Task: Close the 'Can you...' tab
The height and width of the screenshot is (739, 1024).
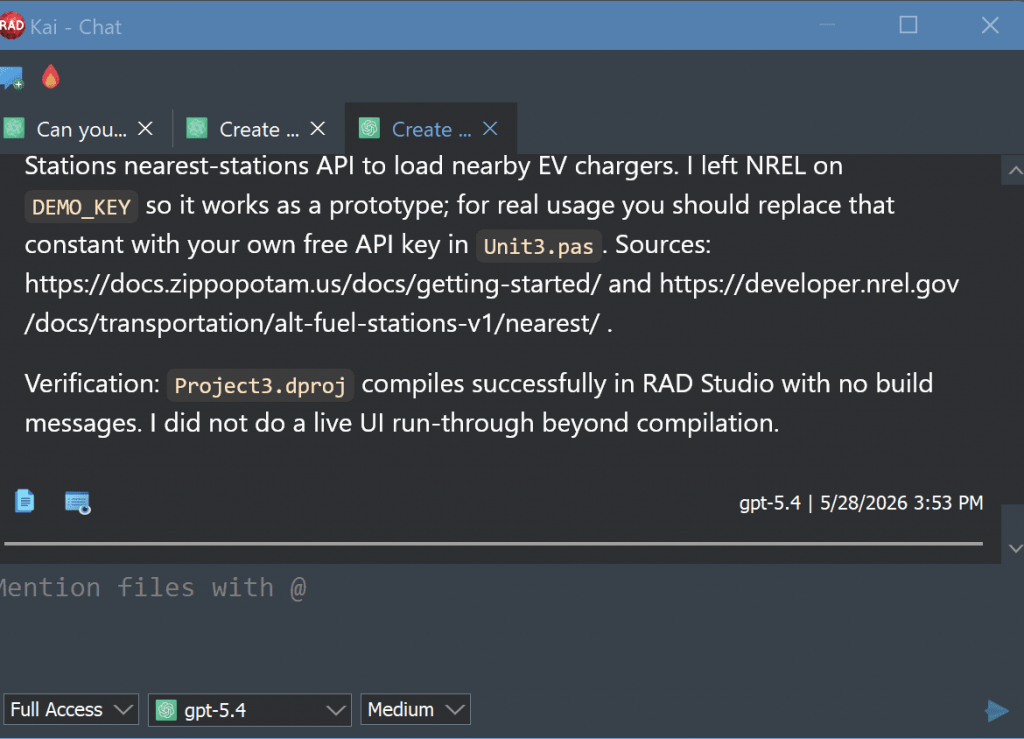Action: click(146, 129)
